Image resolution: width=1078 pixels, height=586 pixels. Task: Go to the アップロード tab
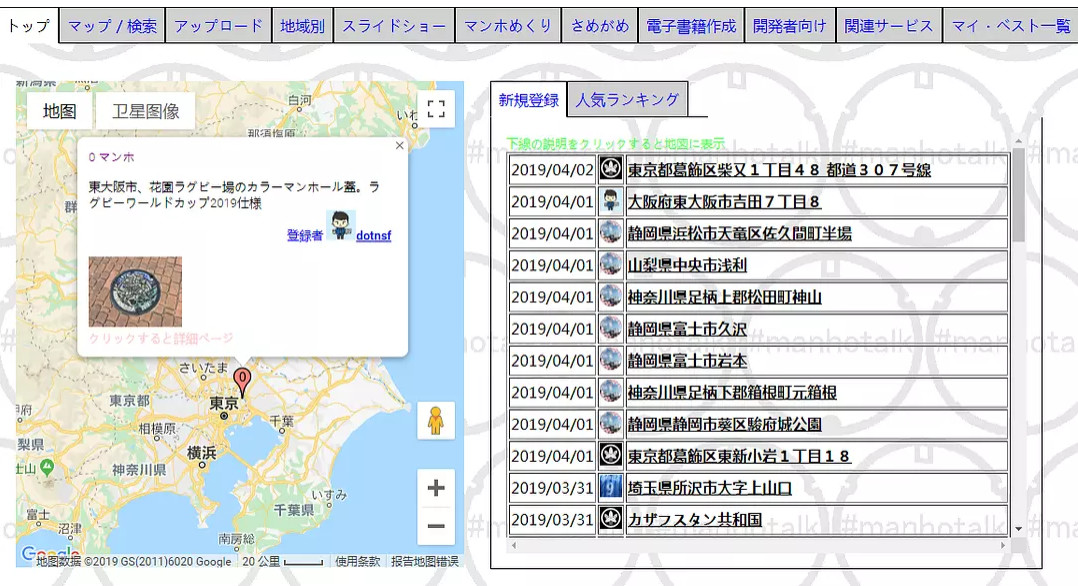coord(219,26)
